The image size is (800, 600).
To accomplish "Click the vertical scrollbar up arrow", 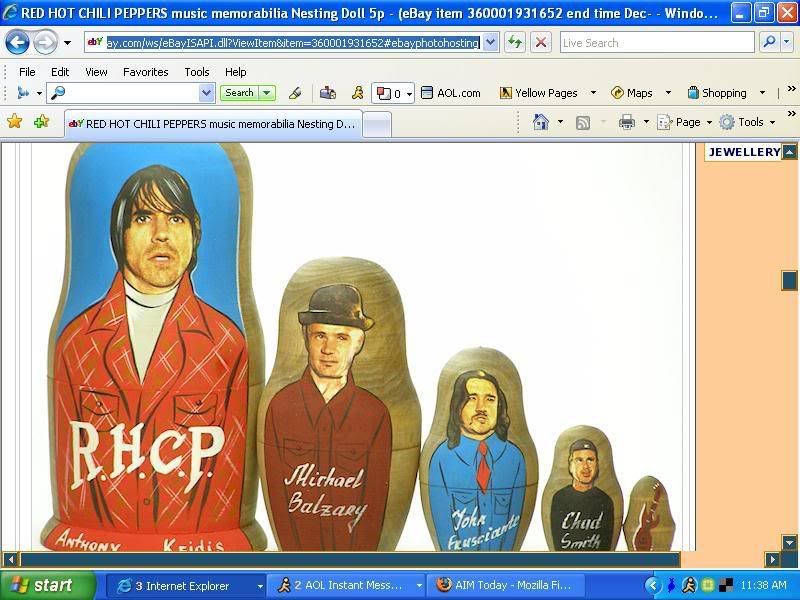I will coord(789,152).
